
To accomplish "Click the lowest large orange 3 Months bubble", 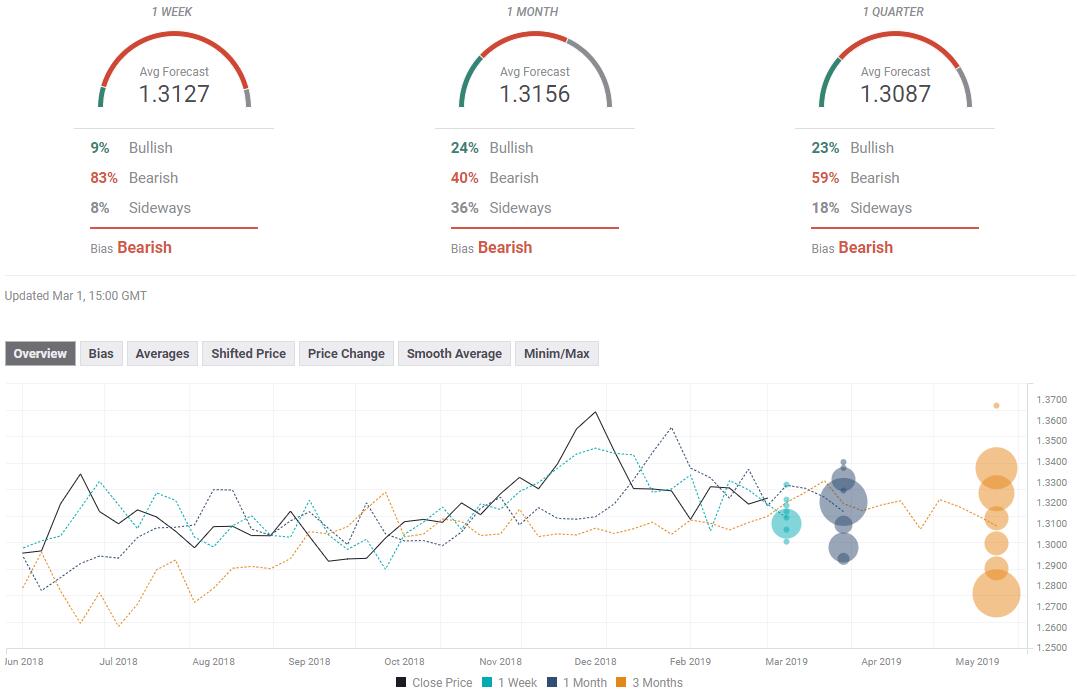I will [996, 594].
